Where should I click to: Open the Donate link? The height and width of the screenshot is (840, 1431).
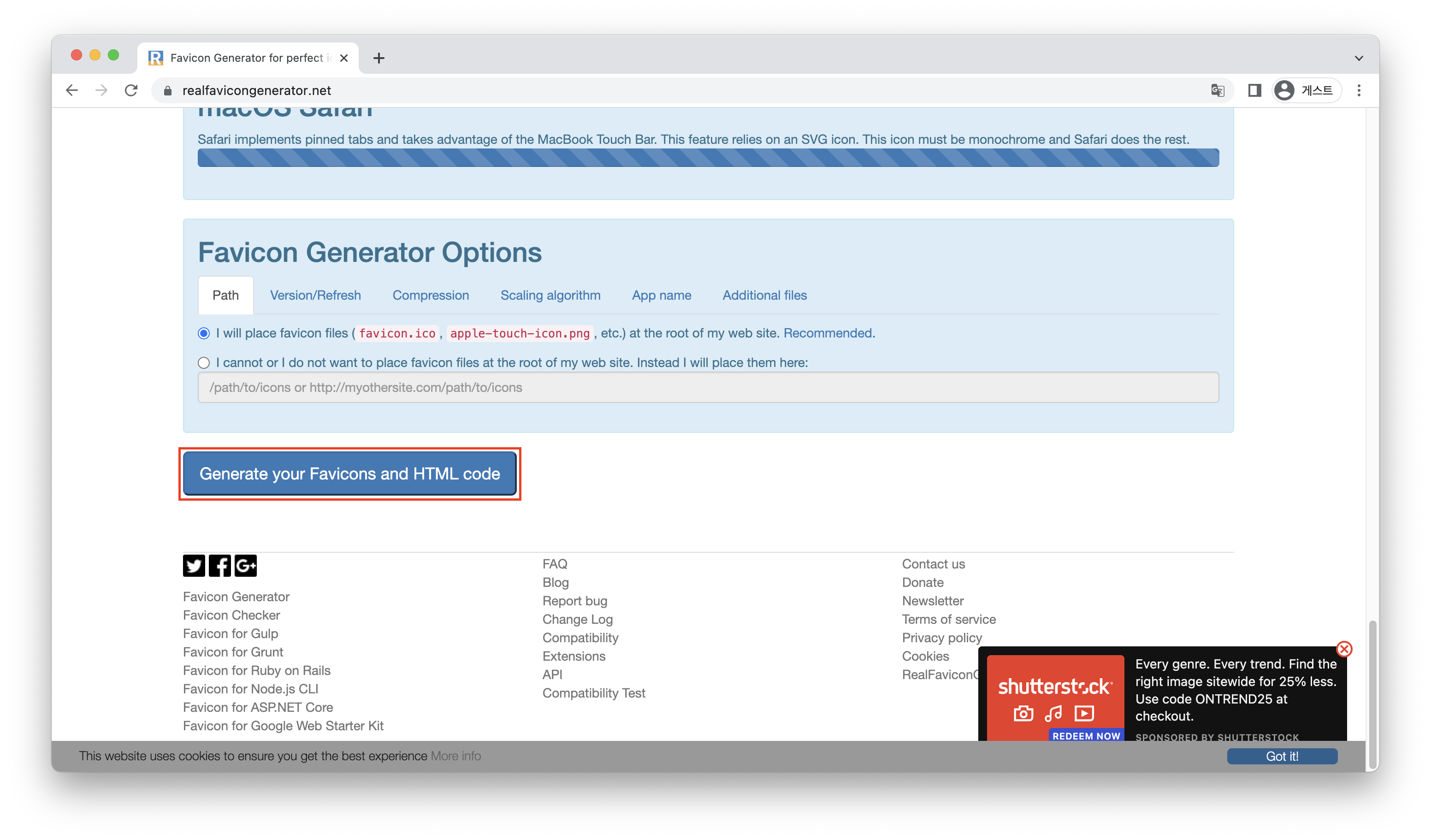(x=923, y=582)
